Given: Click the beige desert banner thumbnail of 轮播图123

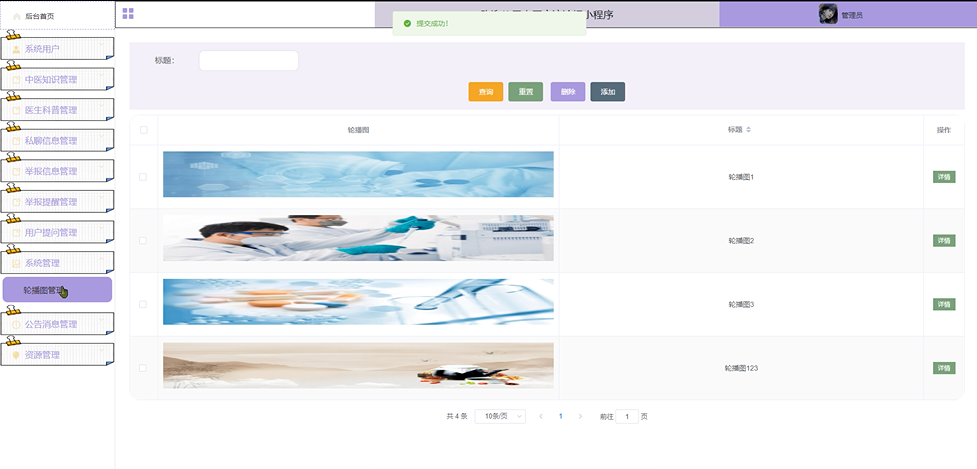Looking at the screenshot, I should tap(358, 366).
